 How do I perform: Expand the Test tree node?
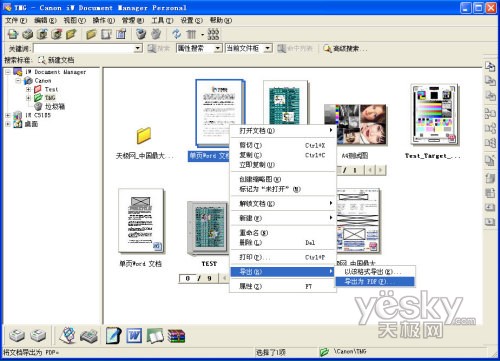click(x=28, y=89)
